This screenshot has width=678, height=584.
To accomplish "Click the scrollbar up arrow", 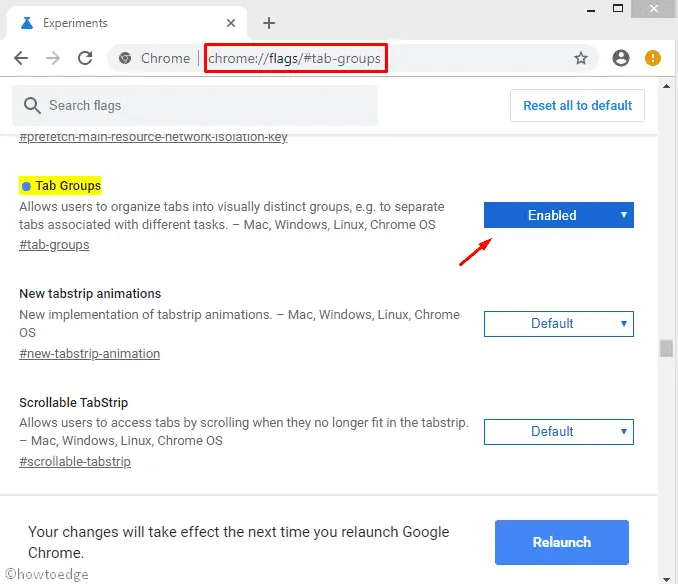I will pos(666,86).
